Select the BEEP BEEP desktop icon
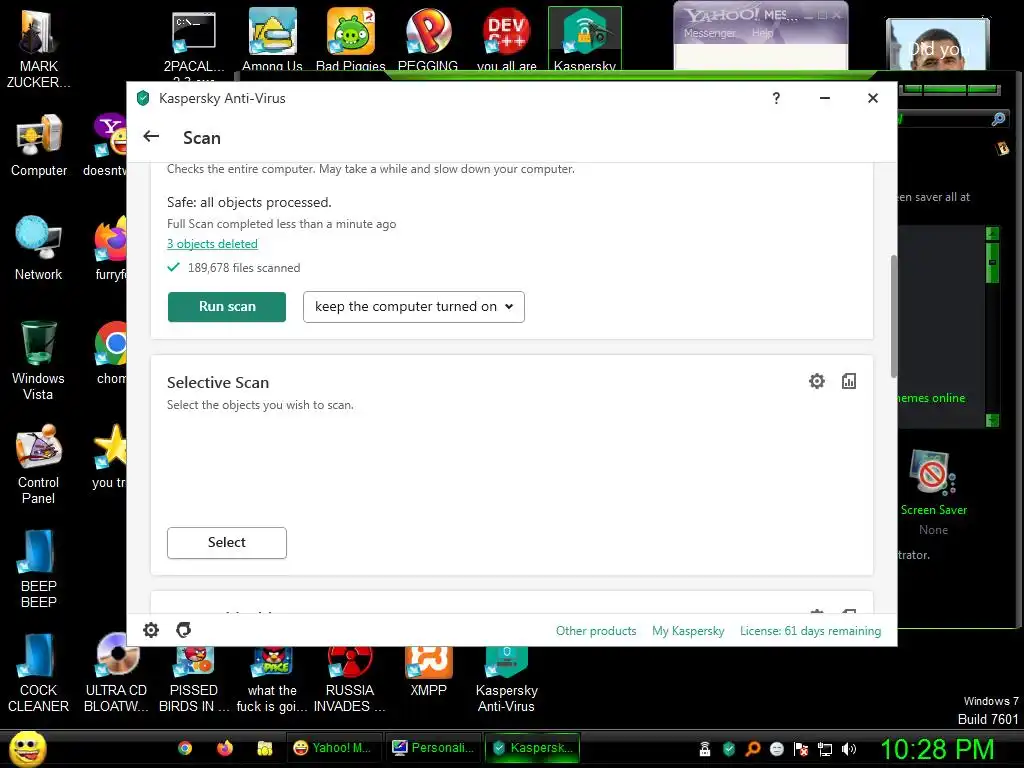1024x768 pixels. pos(39,569)
